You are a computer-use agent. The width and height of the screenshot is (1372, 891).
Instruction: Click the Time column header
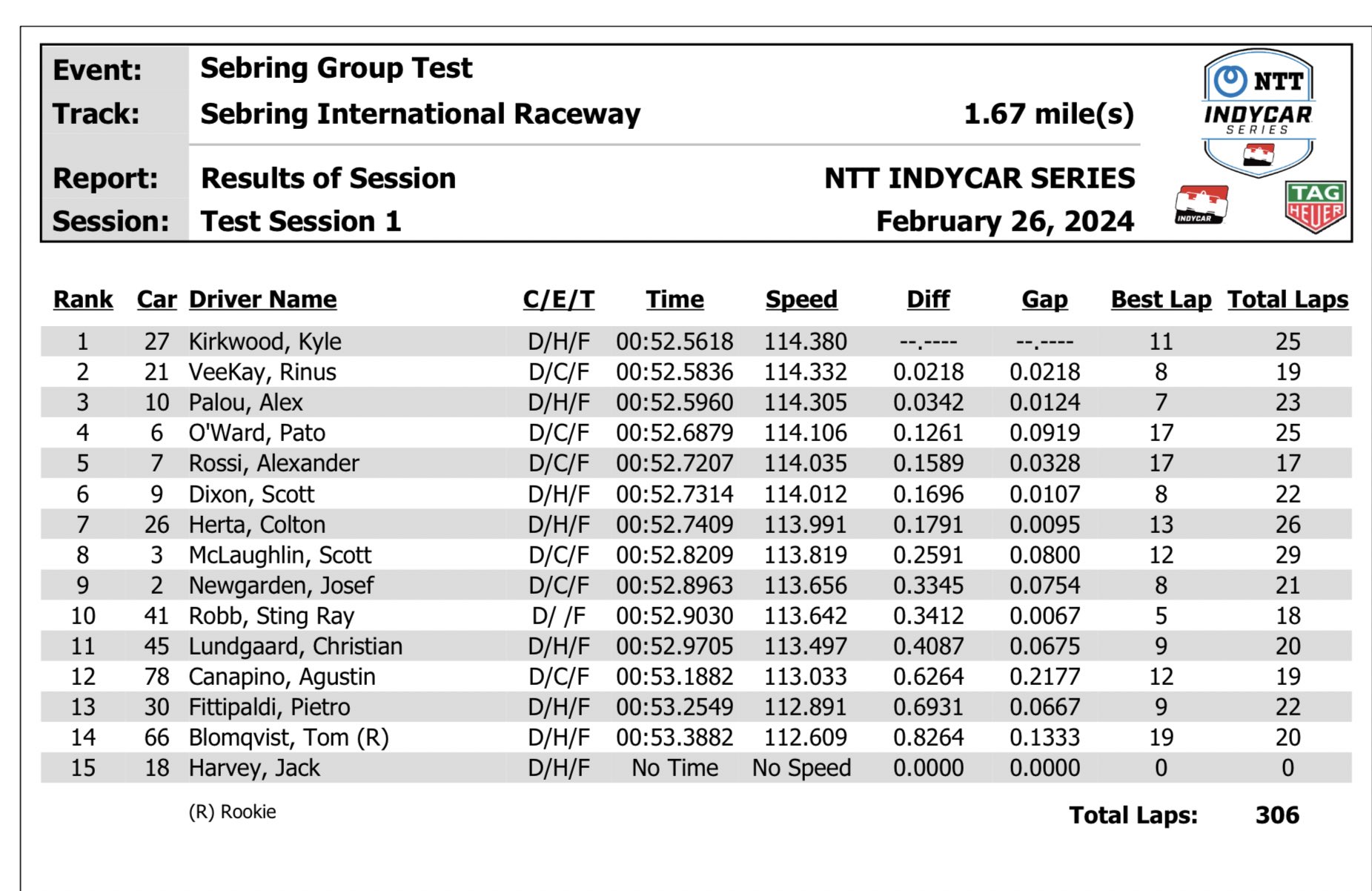[675, 299]
